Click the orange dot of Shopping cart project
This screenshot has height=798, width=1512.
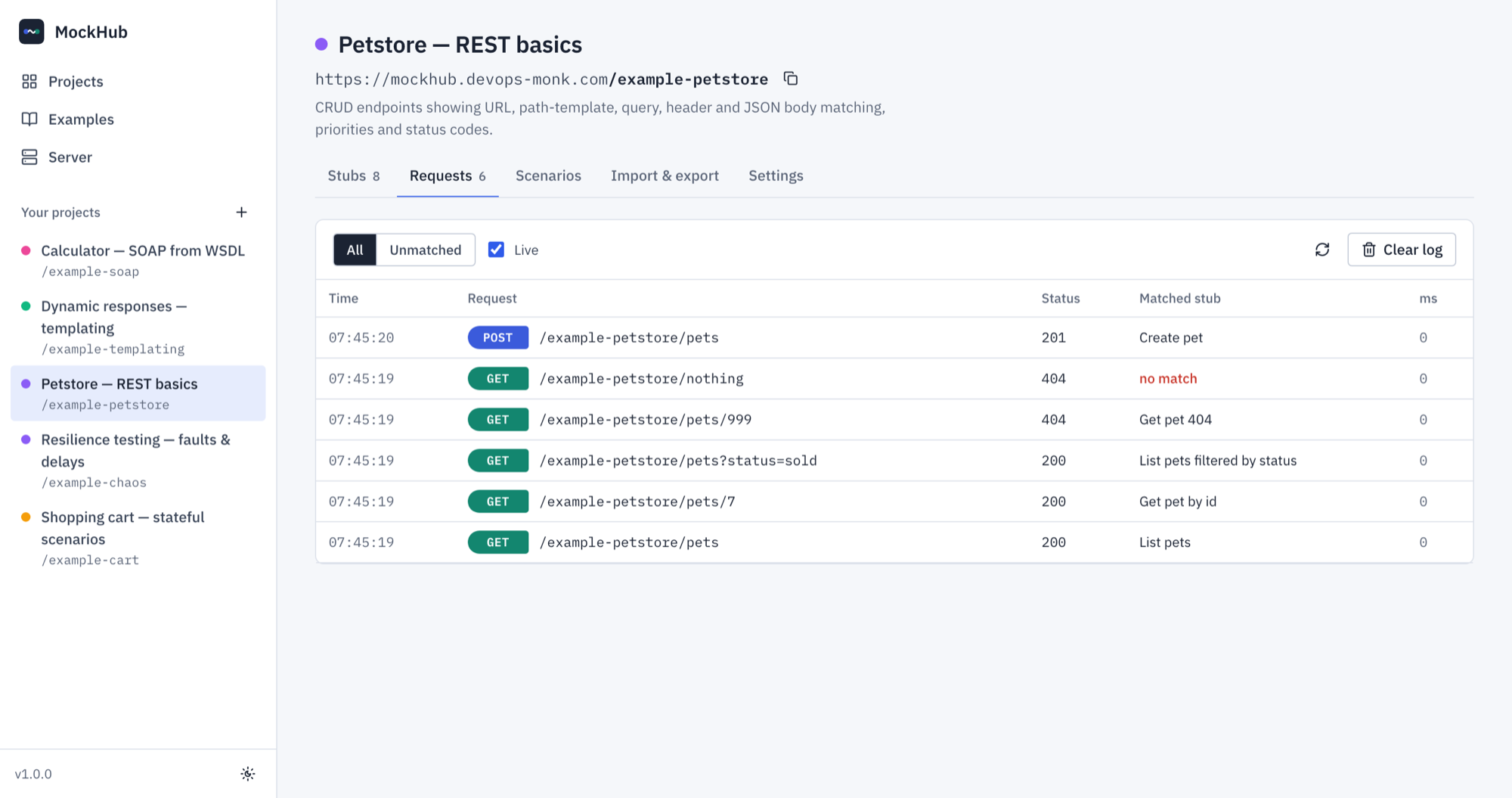tap(26, 517)
